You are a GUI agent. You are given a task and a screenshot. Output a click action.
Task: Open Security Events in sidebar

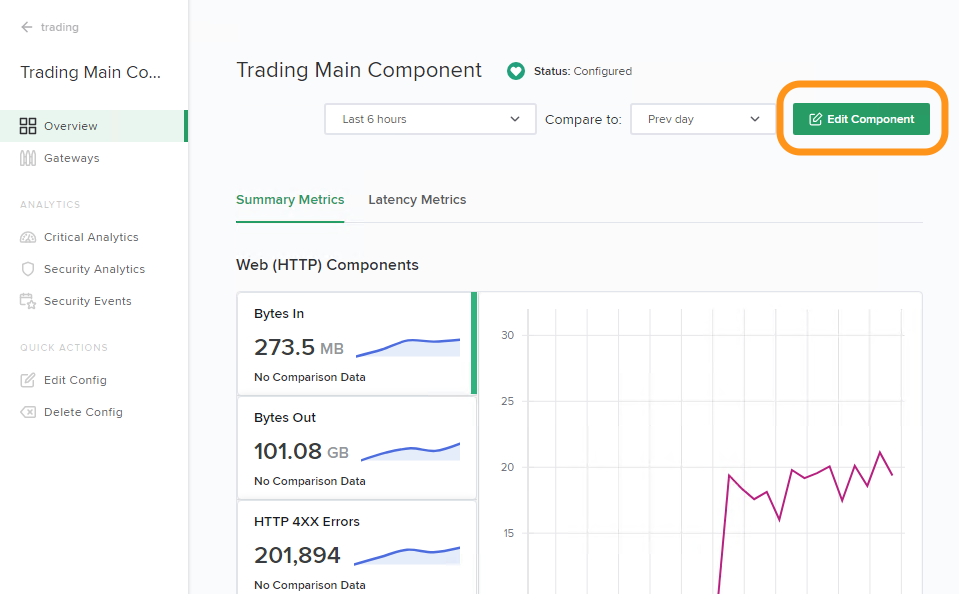click(94, 301)
